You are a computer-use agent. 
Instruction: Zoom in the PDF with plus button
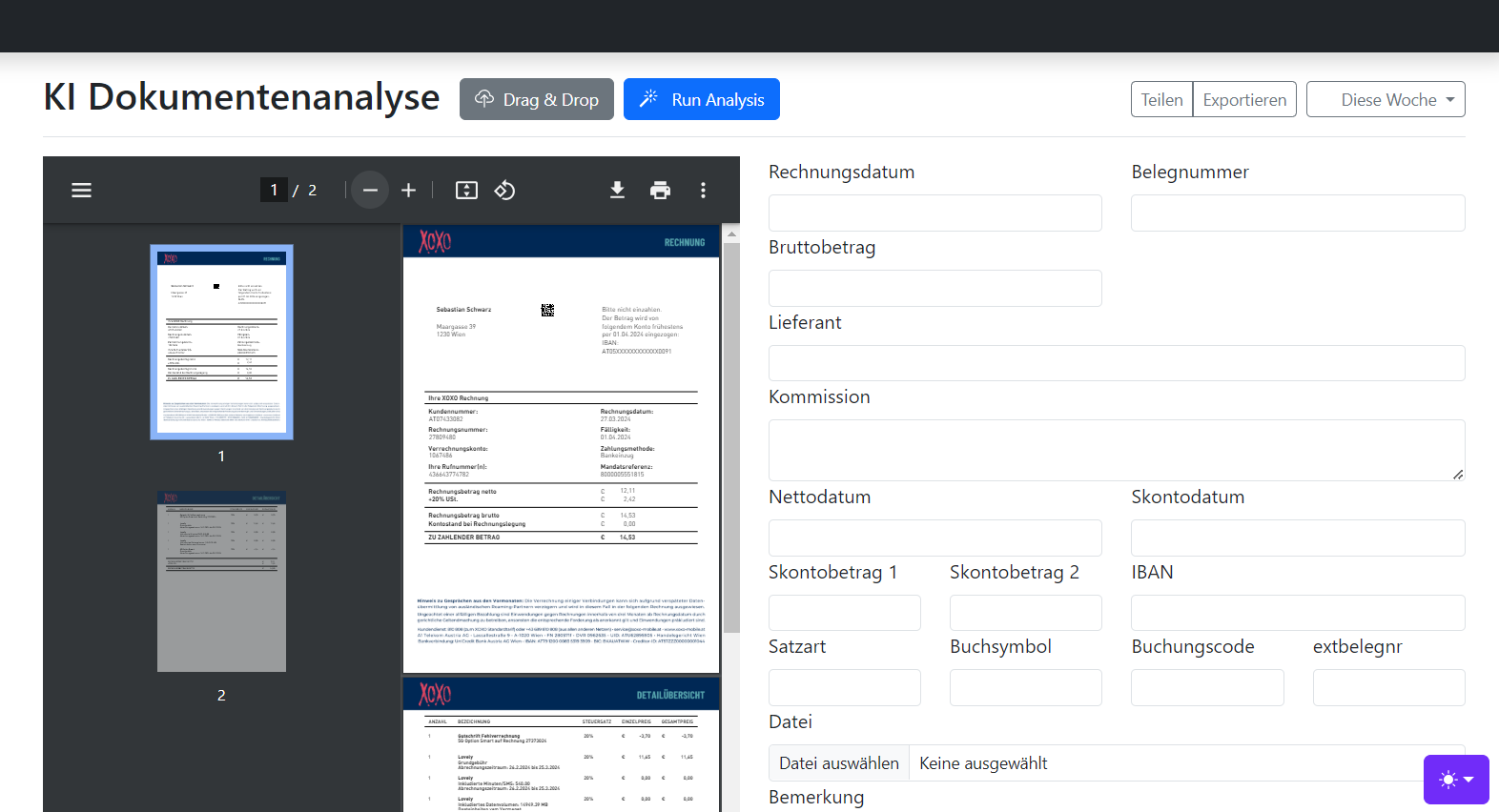[408, 191]
